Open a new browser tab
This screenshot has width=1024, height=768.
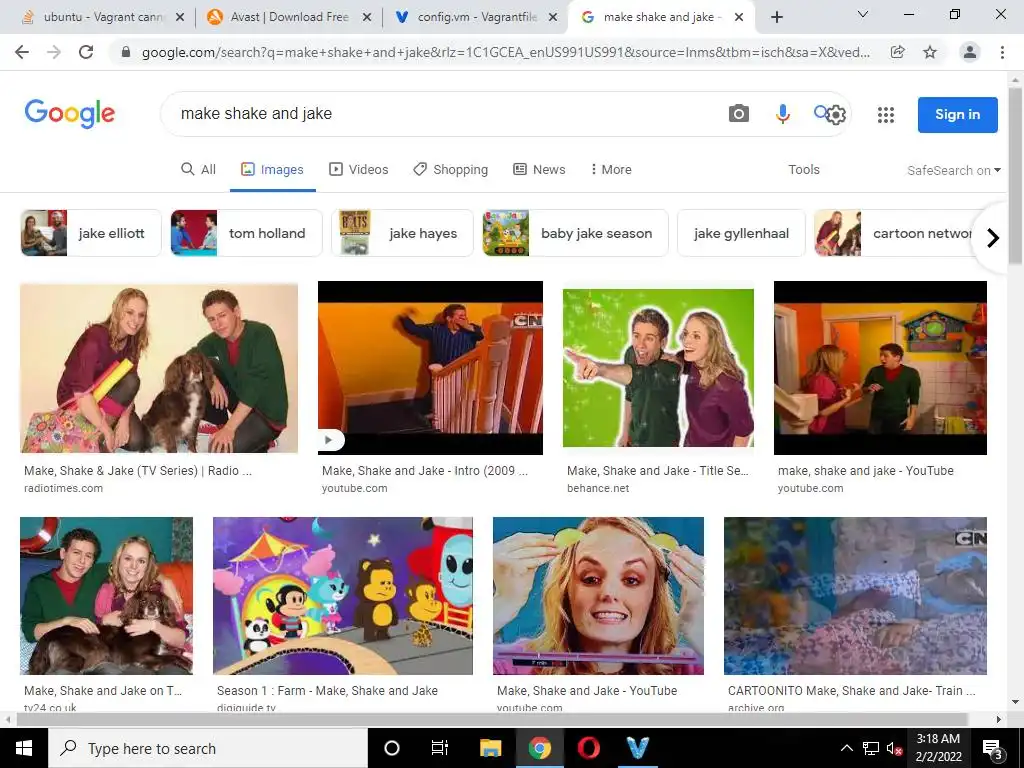pos(776,17)
